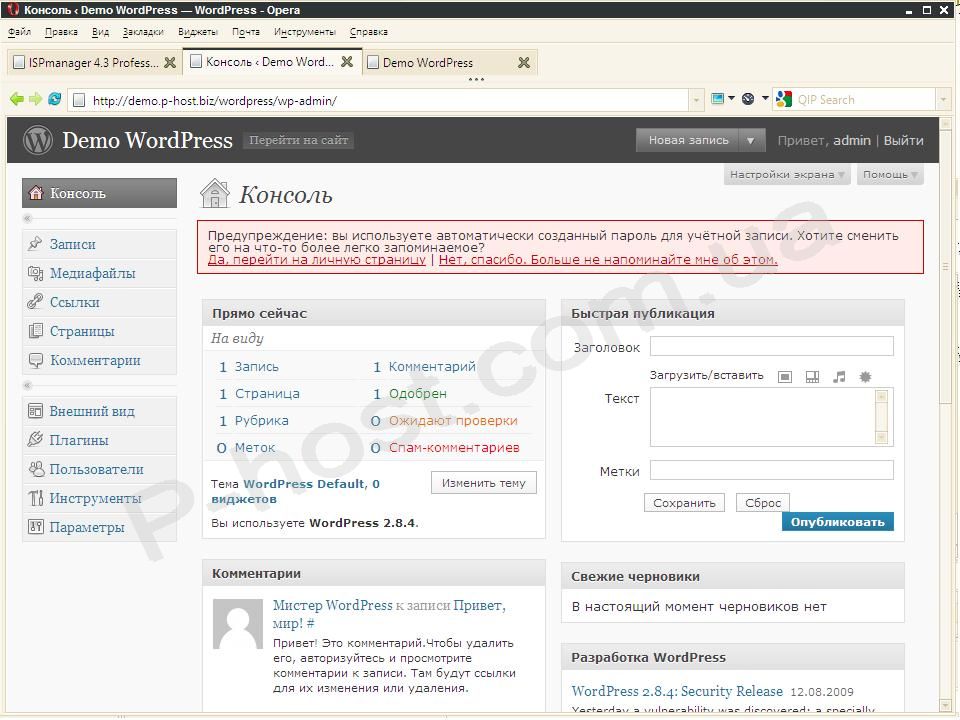
Task: Close the ISPmanager 4.3 tab
Action: click(170, 62)
